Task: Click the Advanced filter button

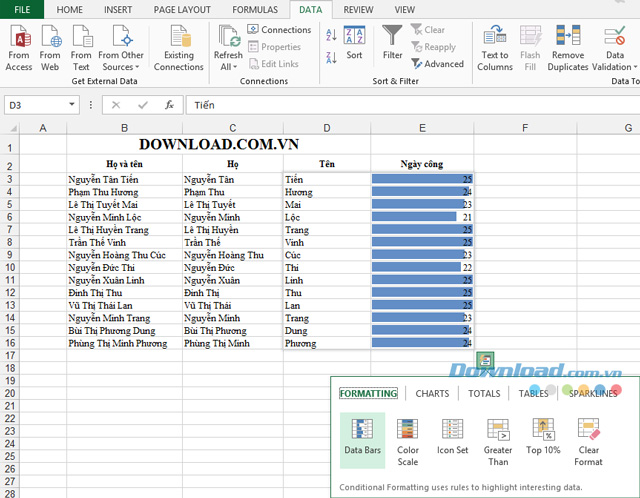Action: (438, 64)
